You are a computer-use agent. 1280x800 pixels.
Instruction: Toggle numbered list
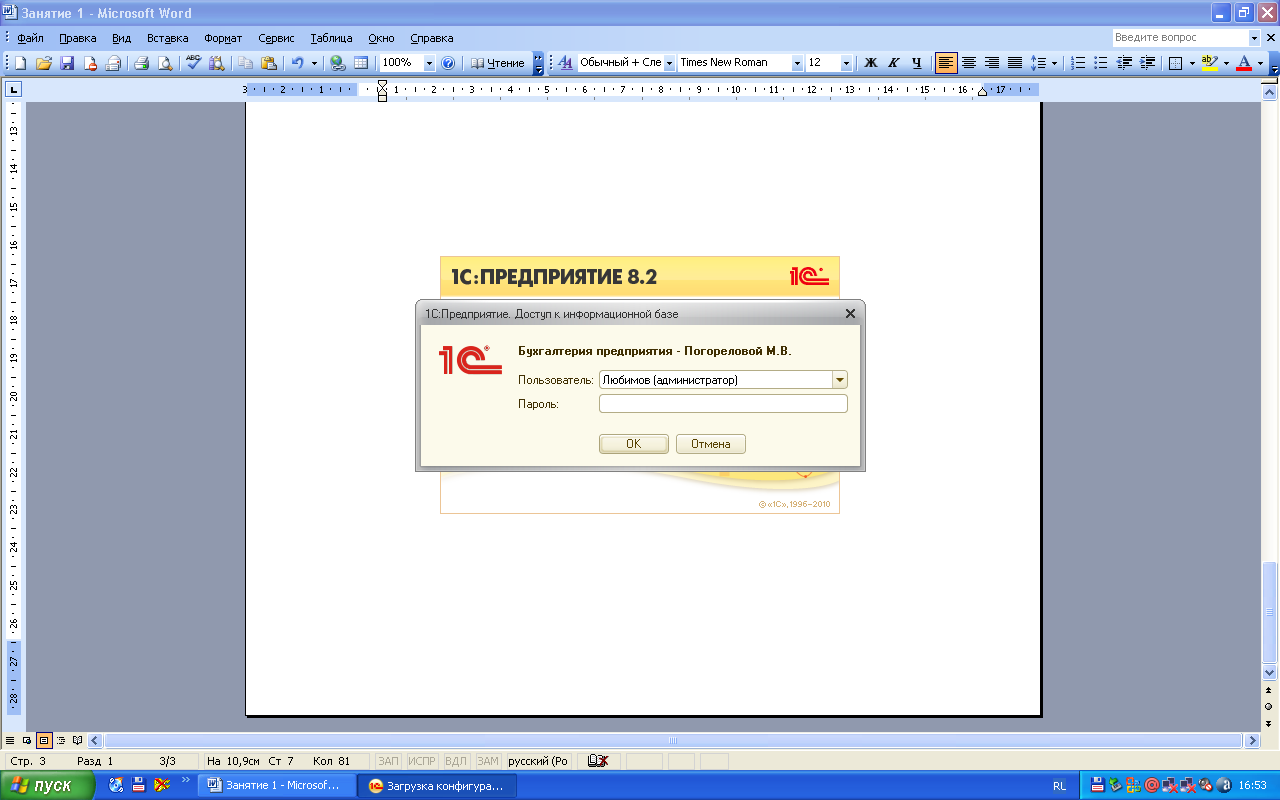pyautogui.click(x=1078, y=63)
